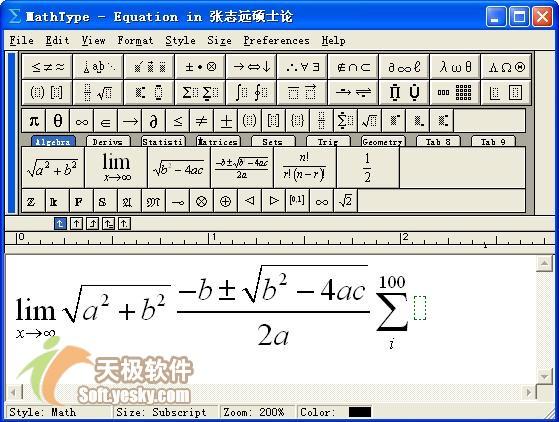
Task: Open the subscript and superscript templates palette
Action: 149,93
